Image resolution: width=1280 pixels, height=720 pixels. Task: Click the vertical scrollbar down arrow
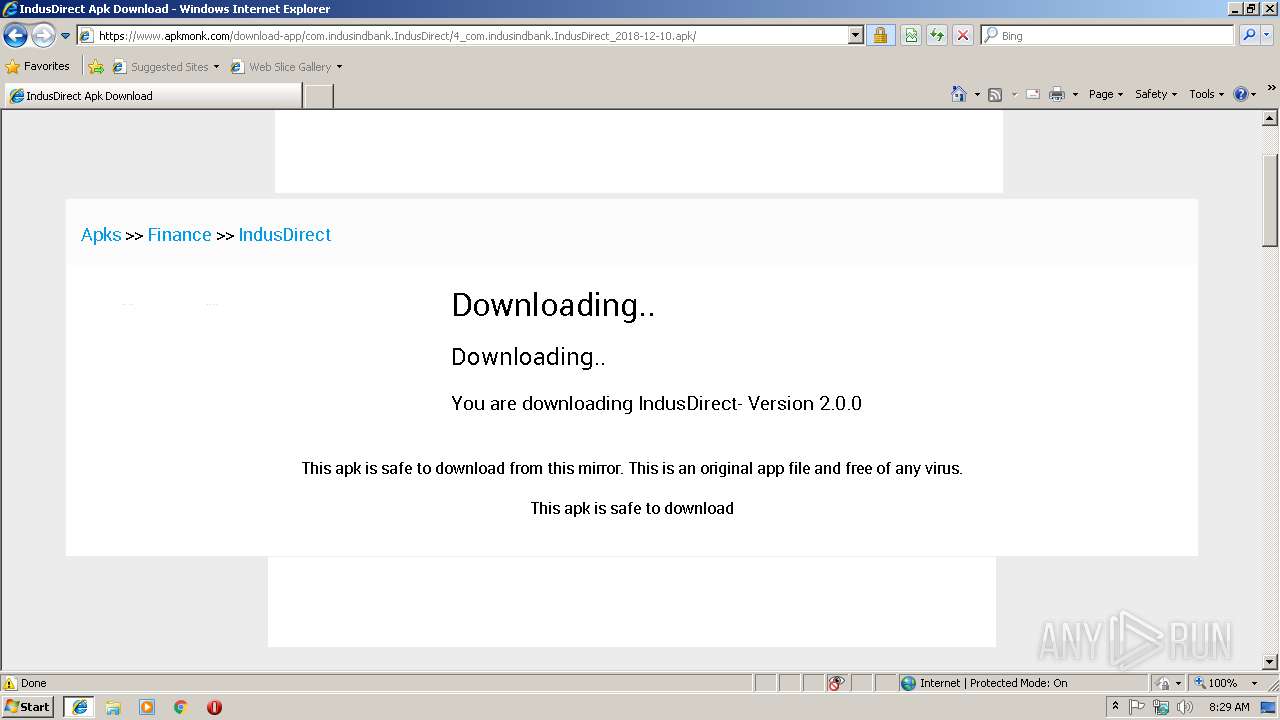1271,661
